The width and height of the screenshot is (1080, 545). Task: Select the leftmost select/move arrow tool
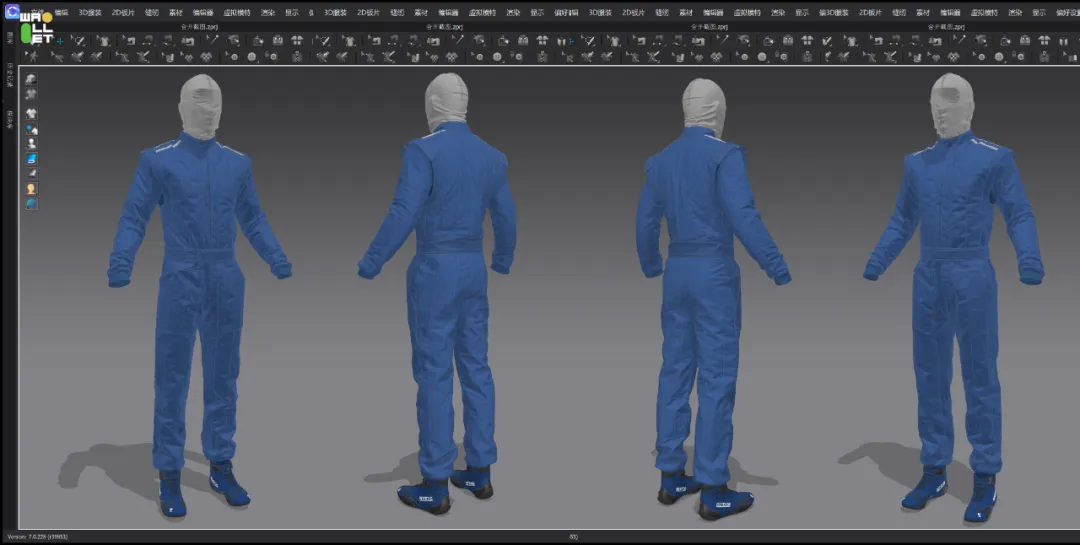click(x=78, y=41)
